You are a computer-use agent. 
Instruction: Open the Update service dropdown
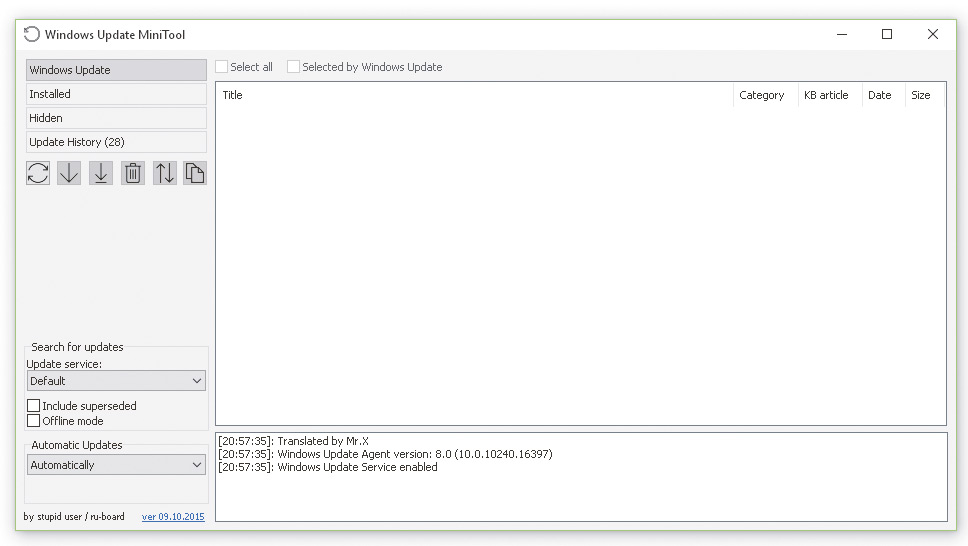click(116, 381)
